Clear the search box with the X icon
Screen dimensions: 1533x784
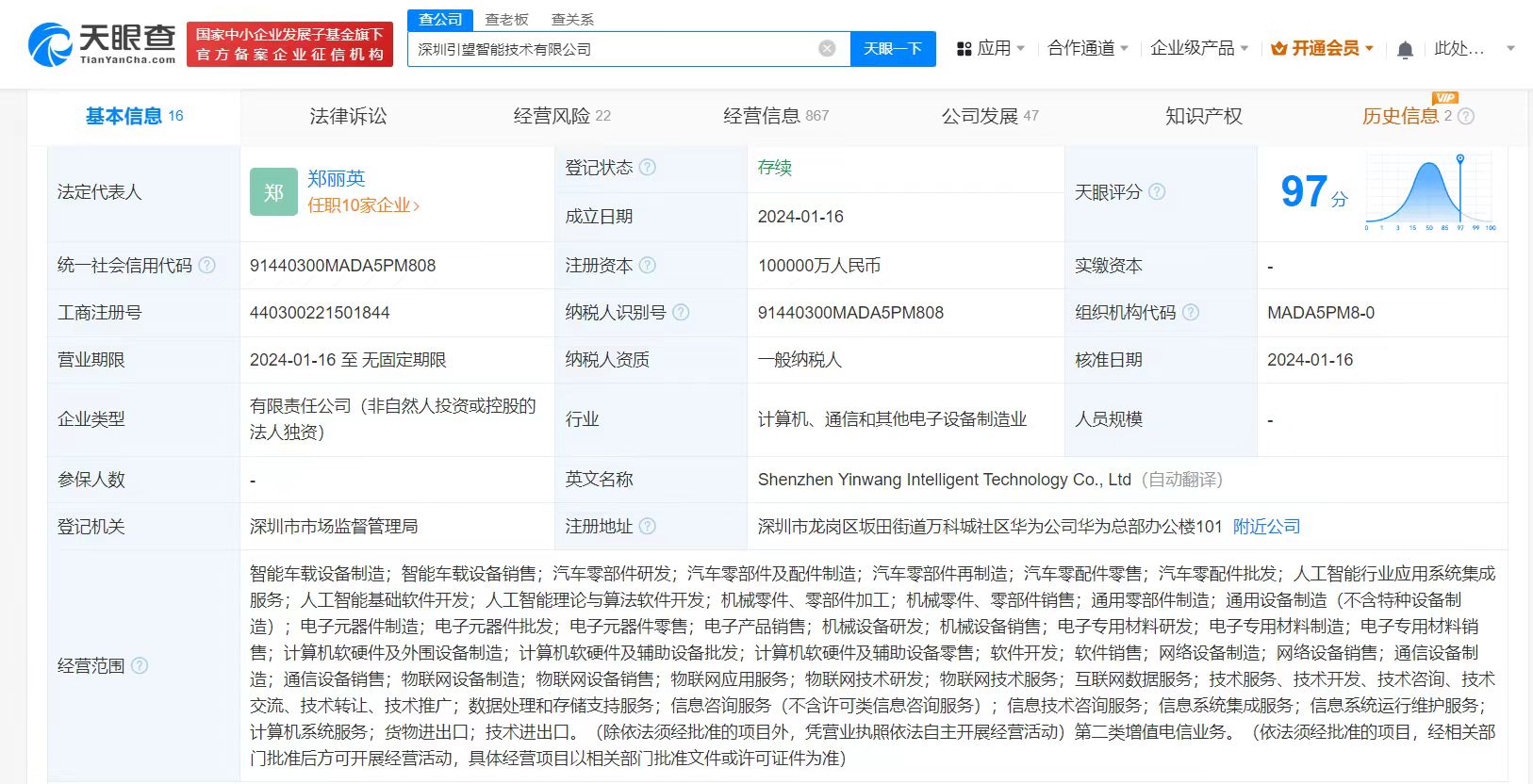pos(827,49)
